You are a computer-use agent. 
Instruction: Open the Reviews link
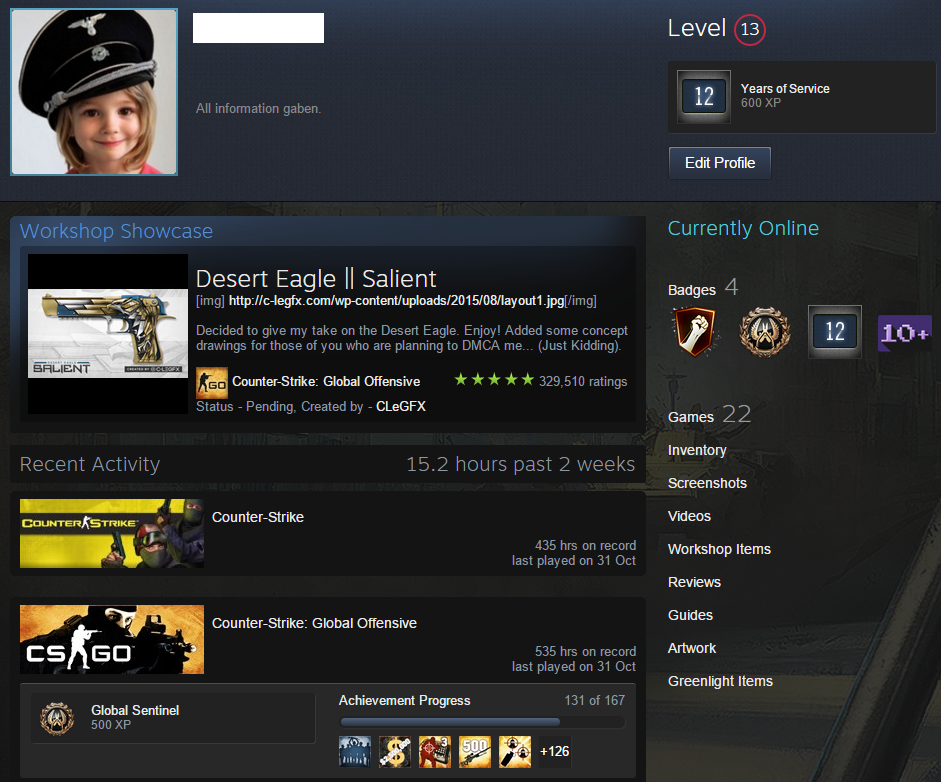point(694,582)
